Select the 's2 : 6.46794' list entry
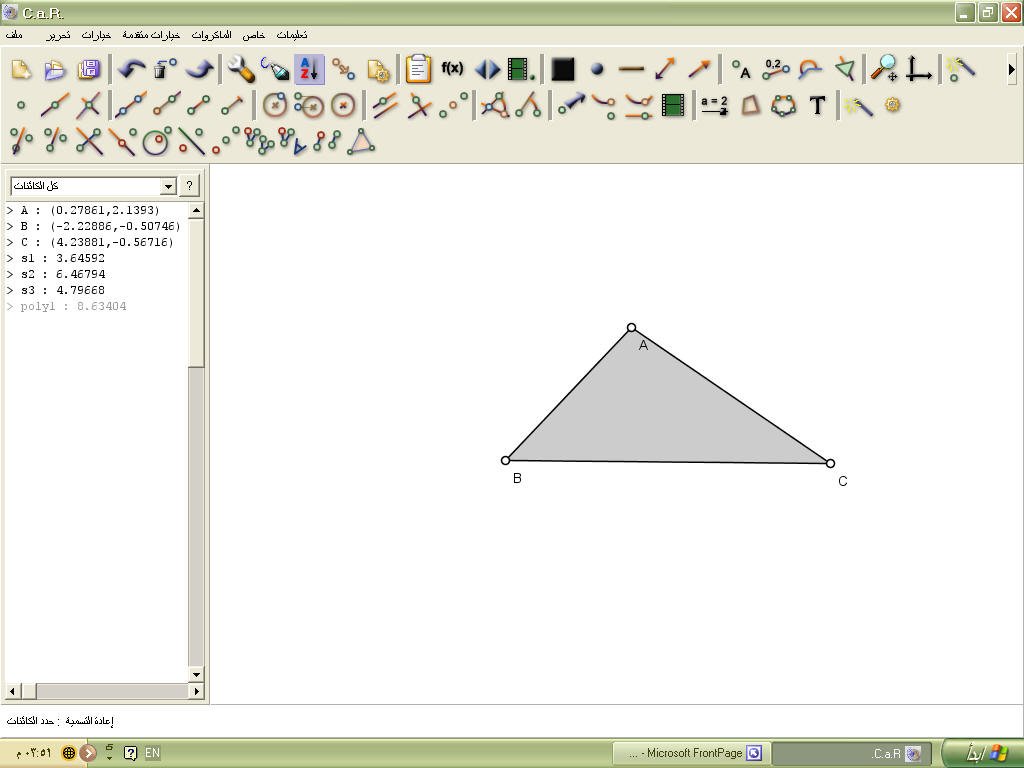The image size is (1024, 768). (x=56, y=274)
